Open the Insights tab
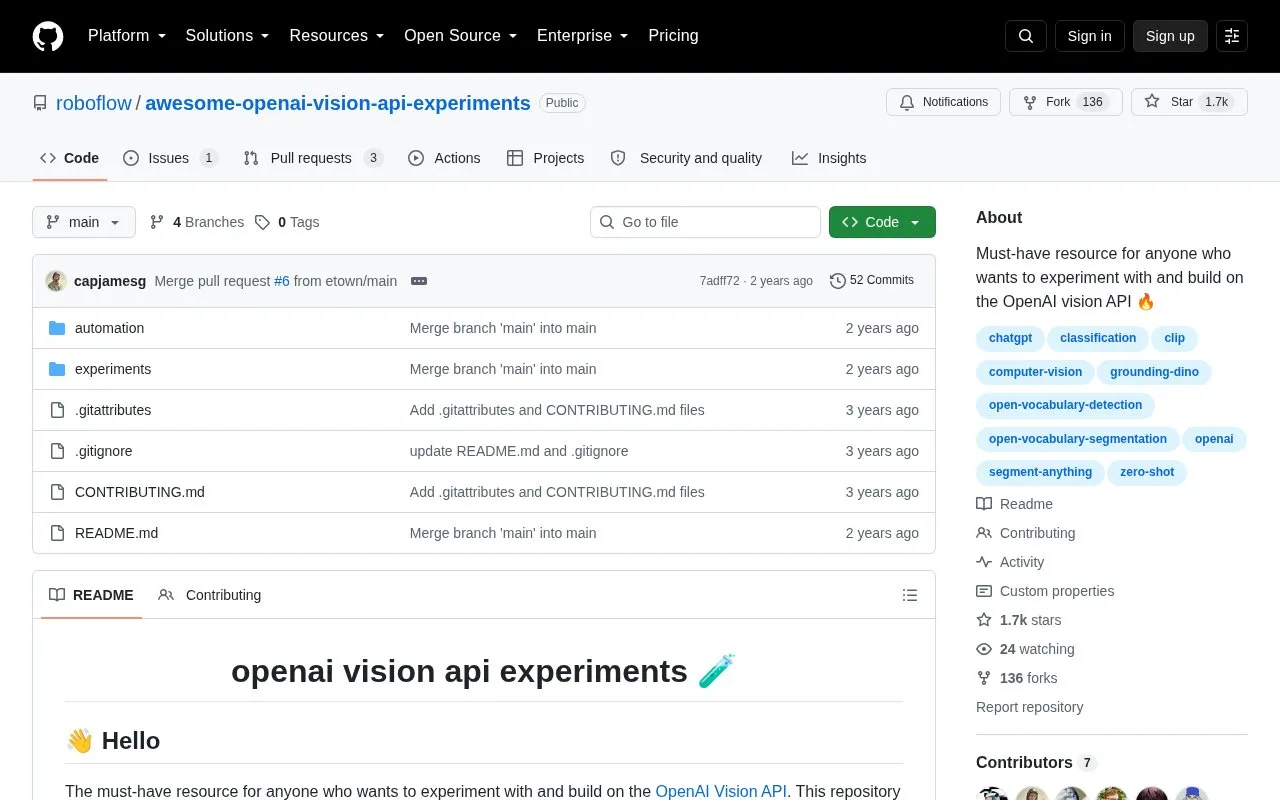 829,158
